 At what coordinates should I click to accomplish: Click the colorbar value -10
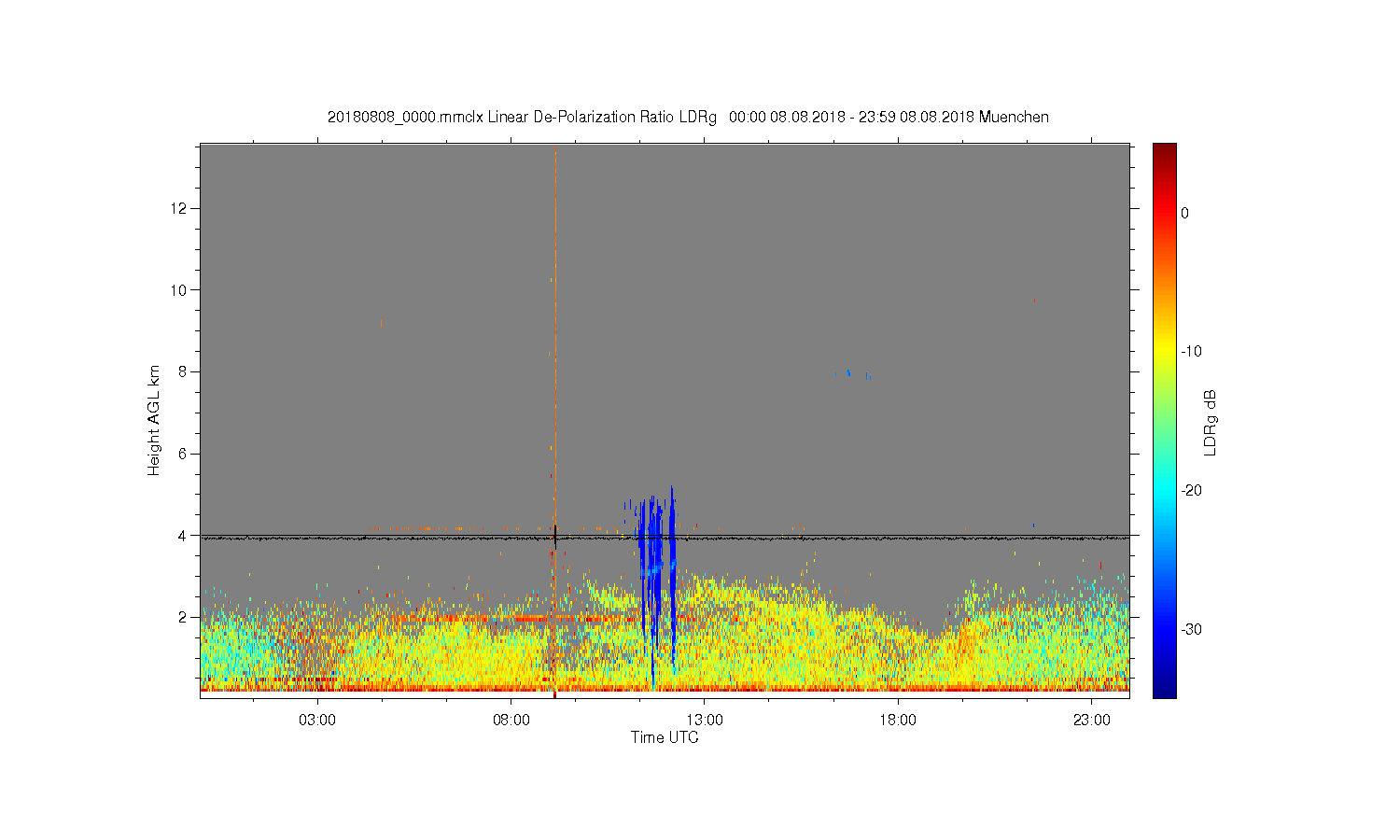click(1191, 352)
